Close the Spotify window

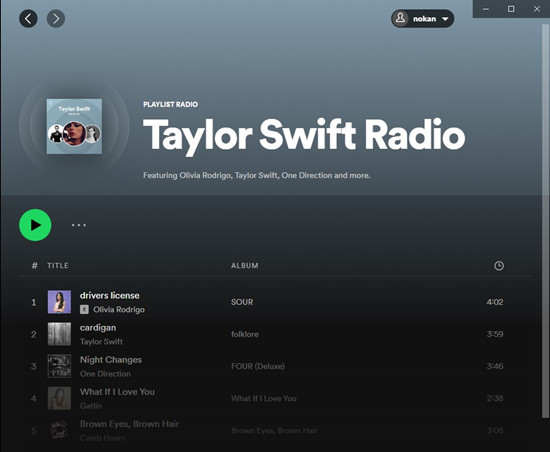click(x=537, y=9)
